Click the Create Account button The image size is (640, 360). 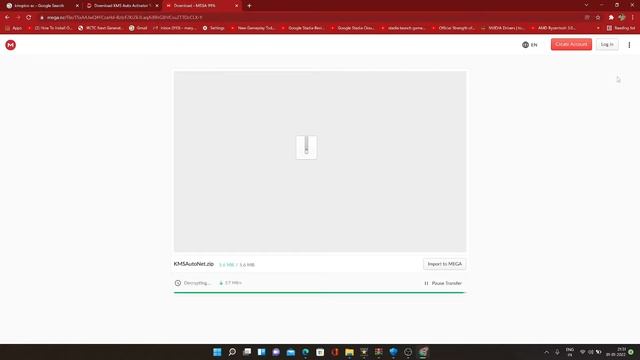(x=571, y=44)
